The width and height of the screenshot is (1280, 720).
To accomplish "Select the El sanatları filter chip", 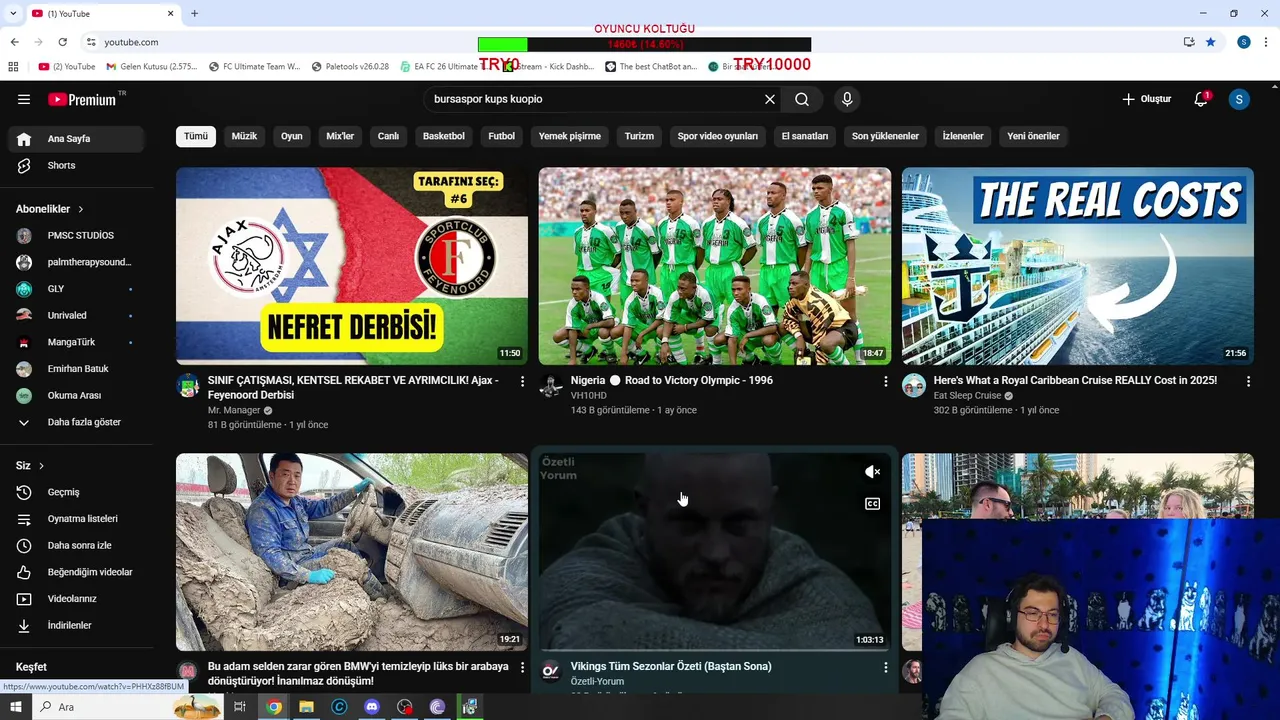I will tap(805, 136).
